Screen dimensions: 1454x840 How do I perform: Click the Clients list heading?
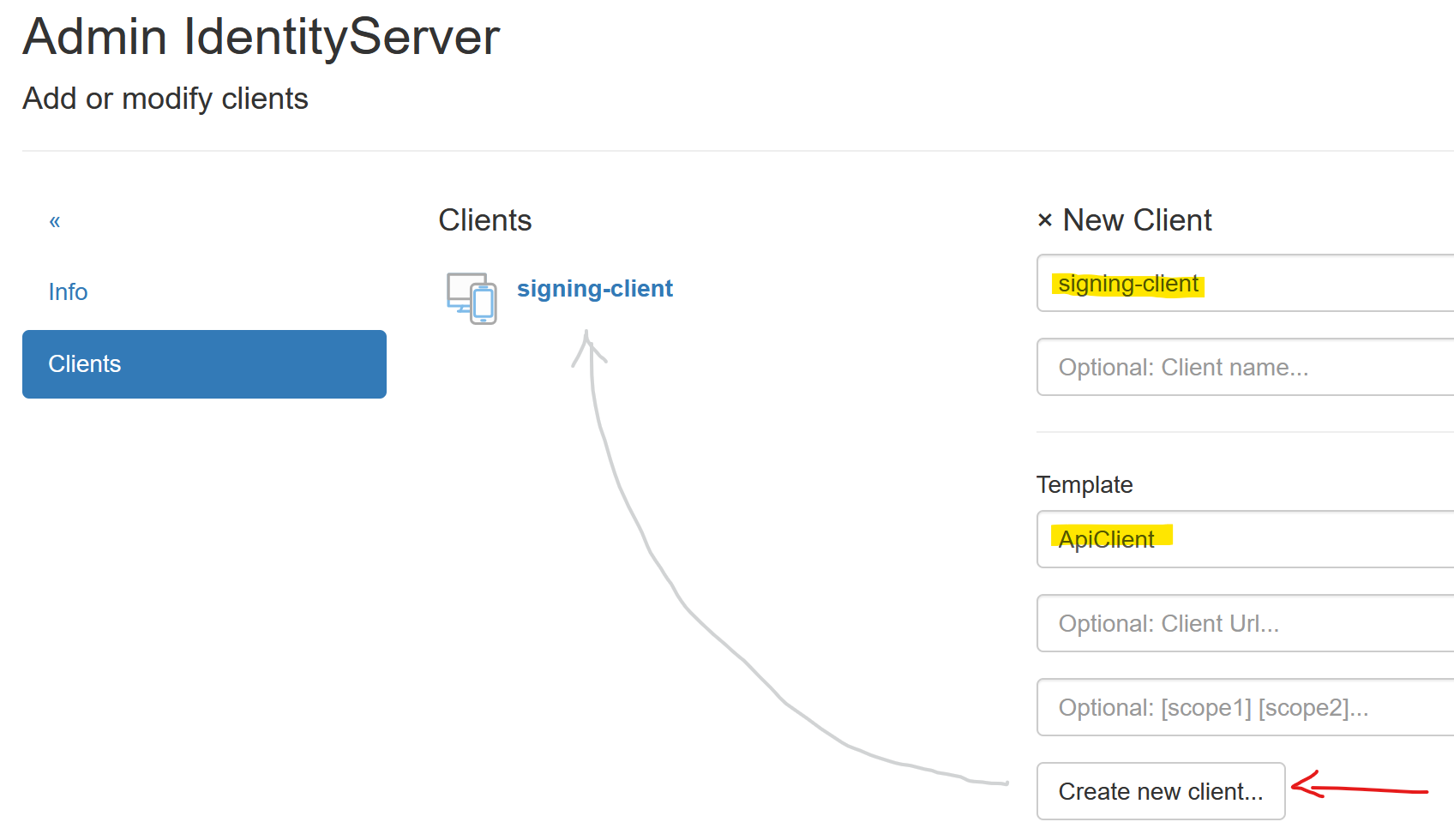[485, 220]
